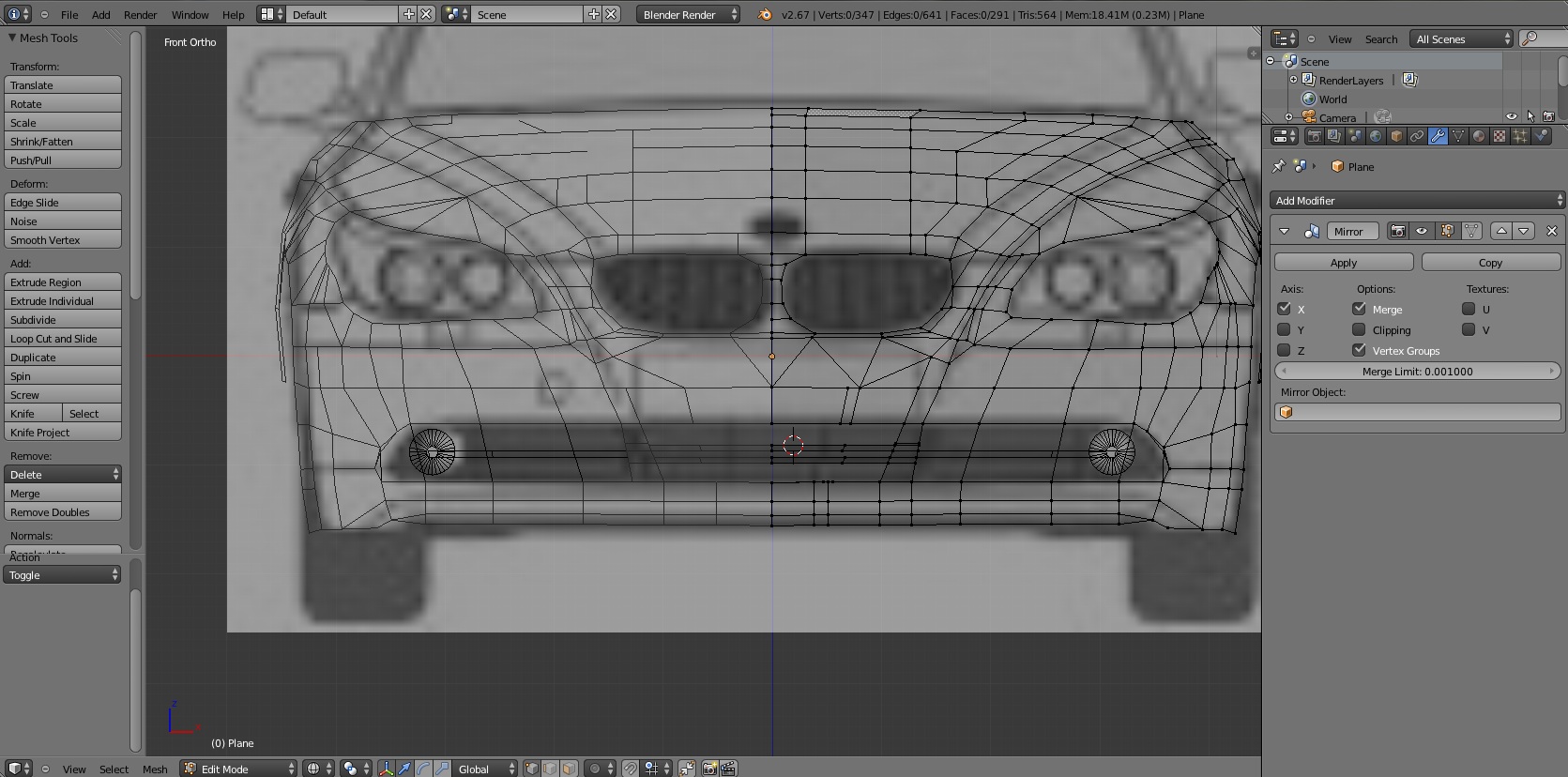Open the Render menu
The width and height of the screenshot is (1568, 777).
(140, 15)
